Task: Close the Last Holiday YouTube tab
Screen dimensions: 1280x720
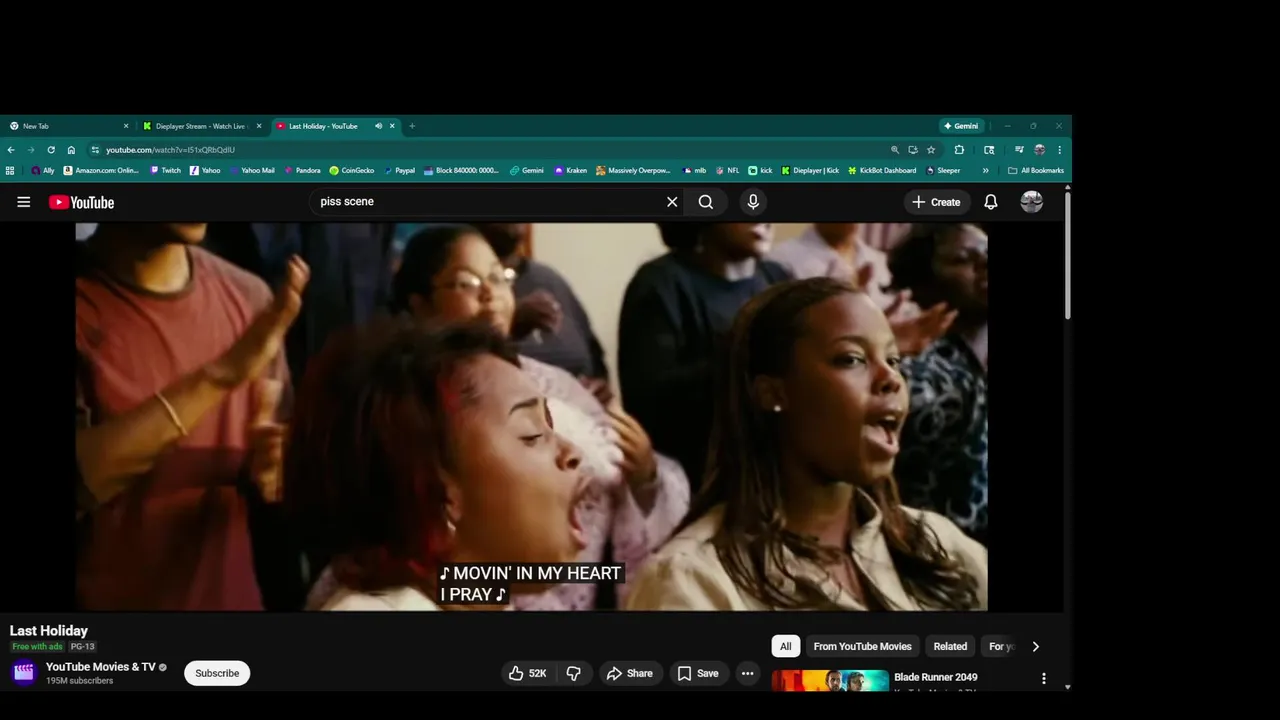Action: (x=392, y=126)
